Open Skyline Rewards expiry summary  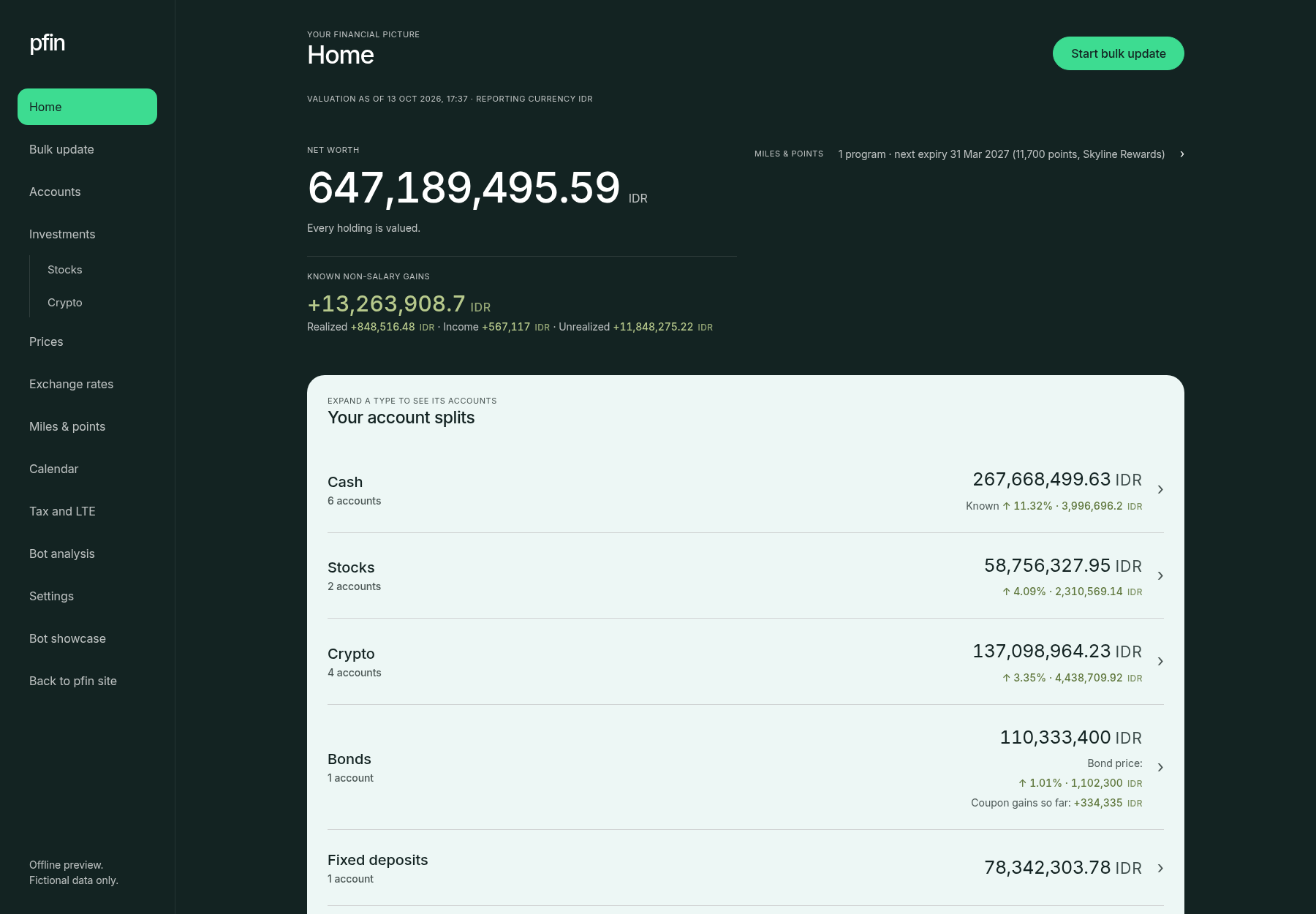1001,154
